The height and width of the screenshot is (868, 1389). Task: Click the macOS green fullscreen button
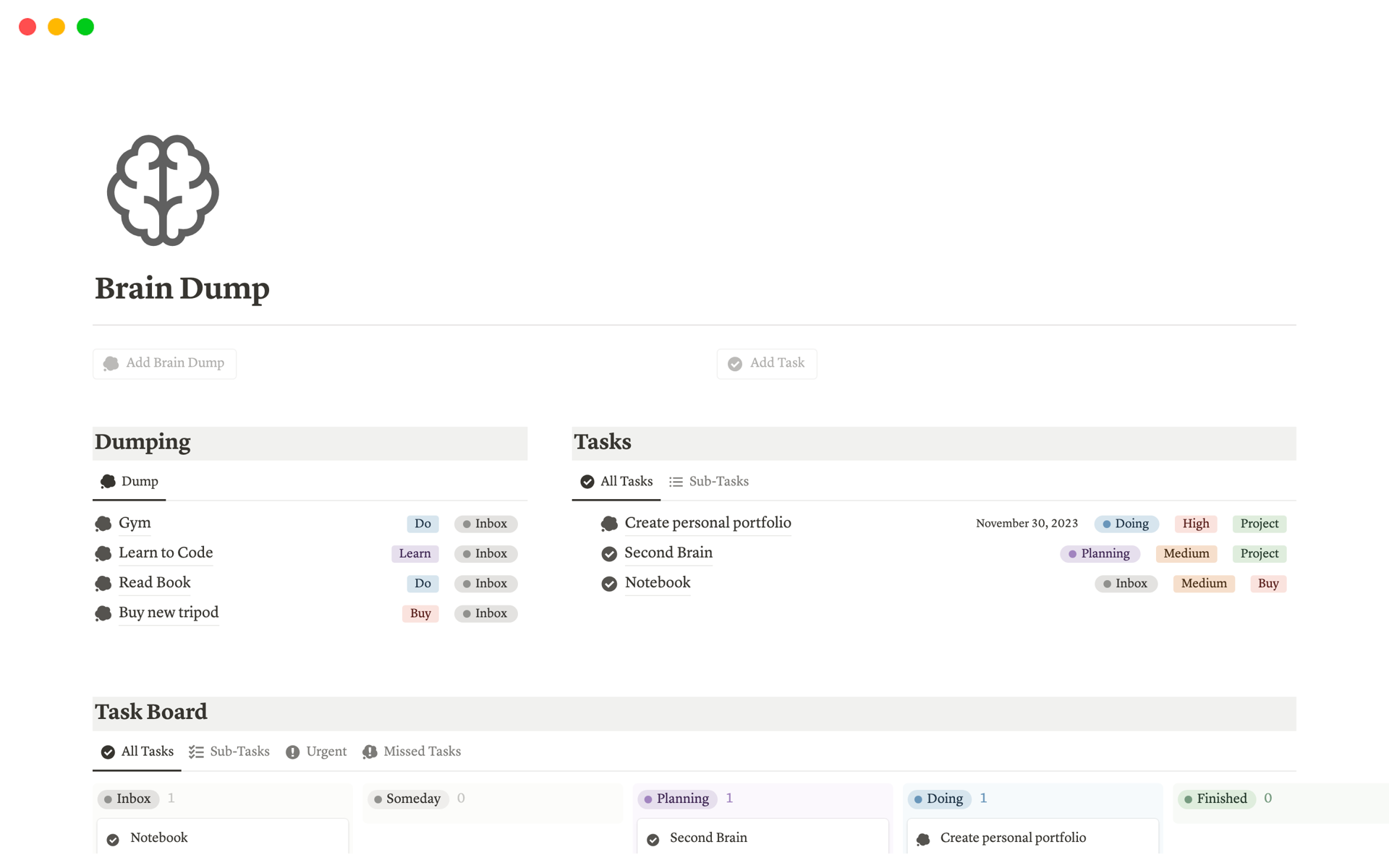85,27
